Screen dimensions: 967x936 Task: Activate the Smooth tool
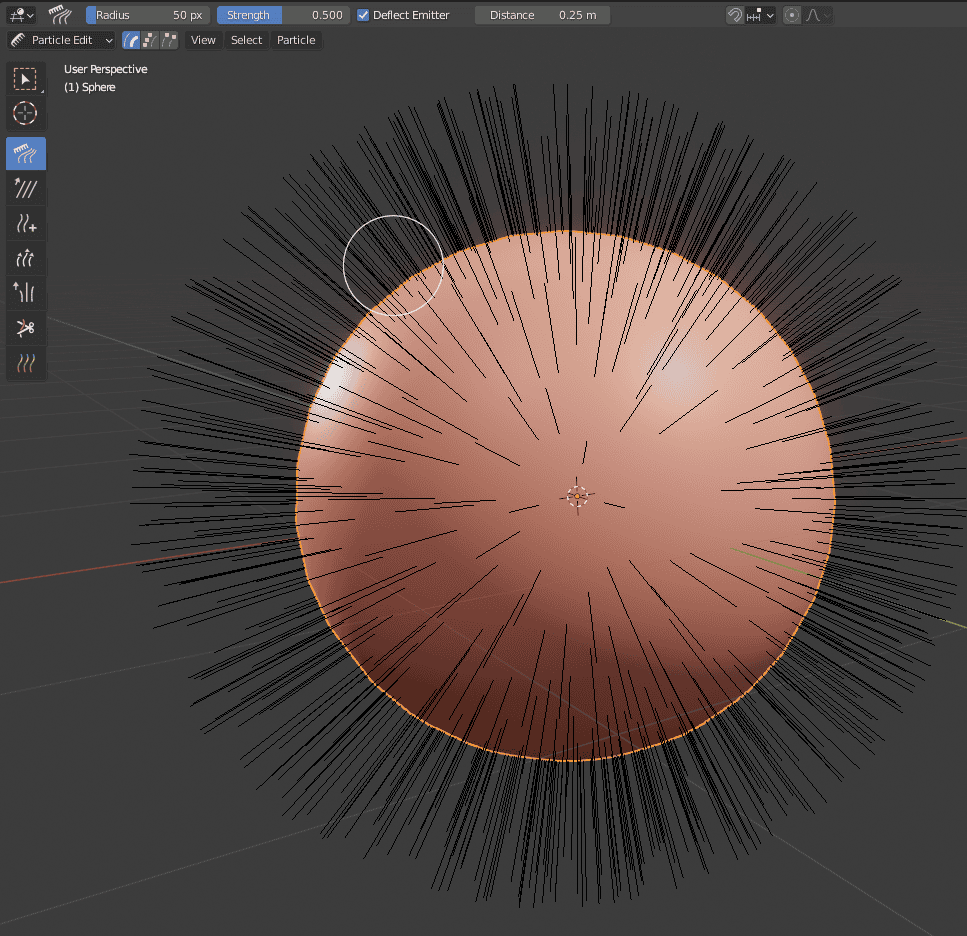coord(26,188)
